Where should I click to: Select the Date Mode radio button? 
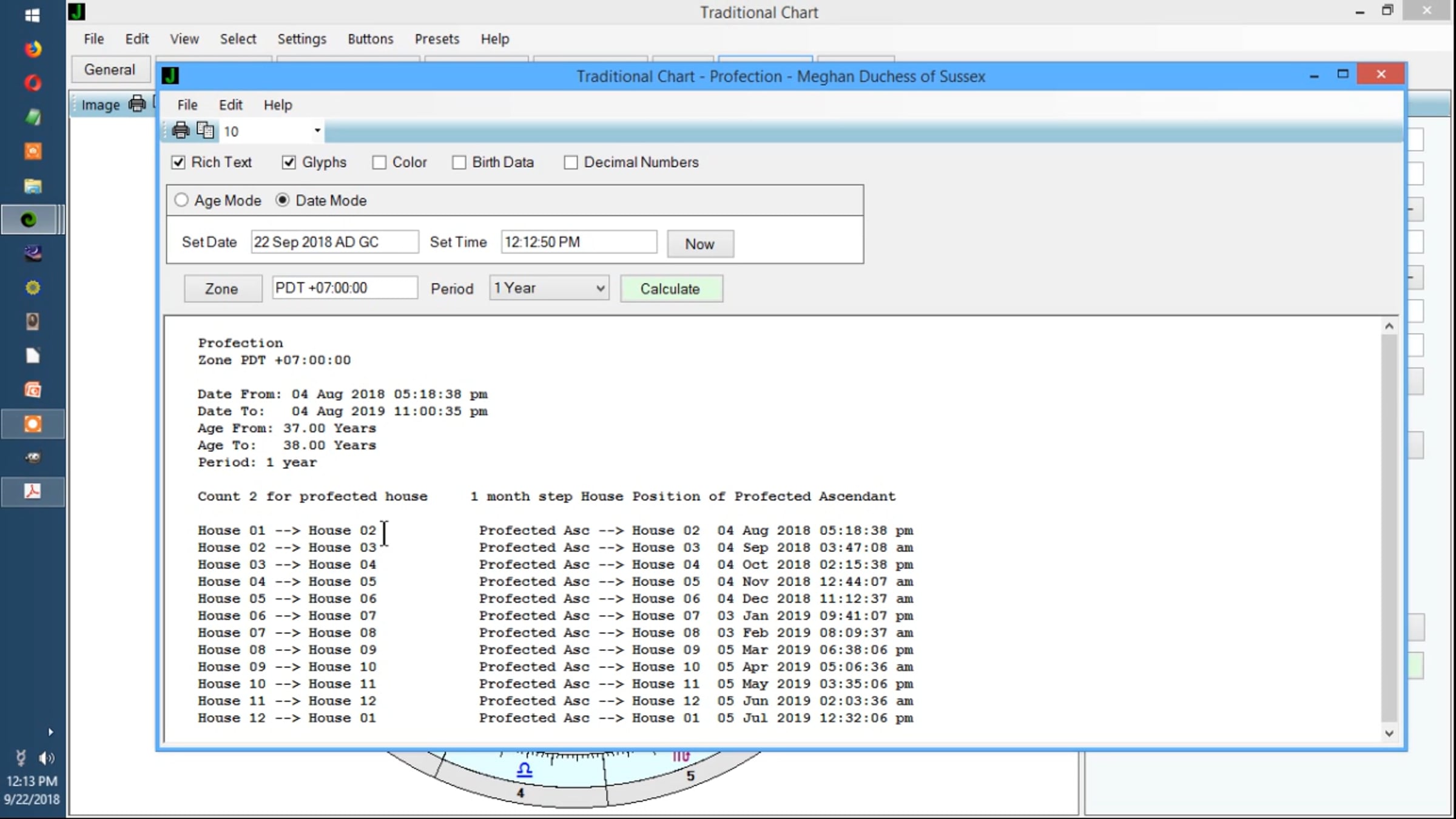tap(283, 200)
